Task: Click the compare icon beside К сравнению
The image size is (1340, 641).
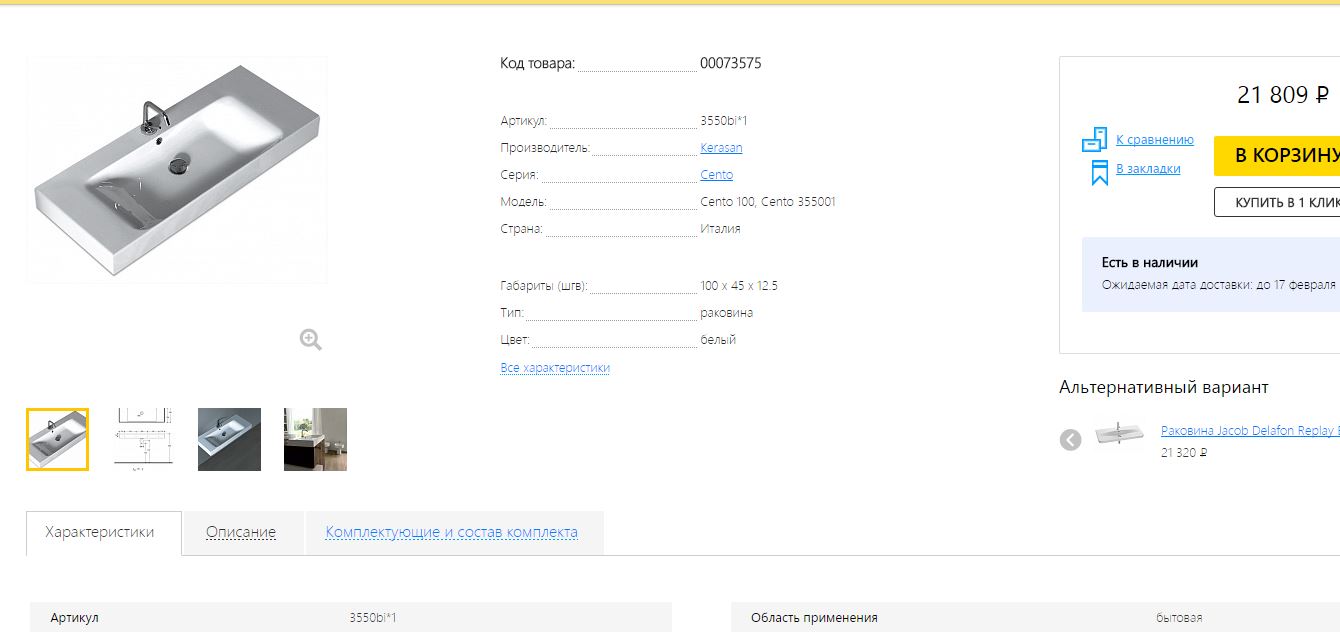Action: click(1094, 140)
